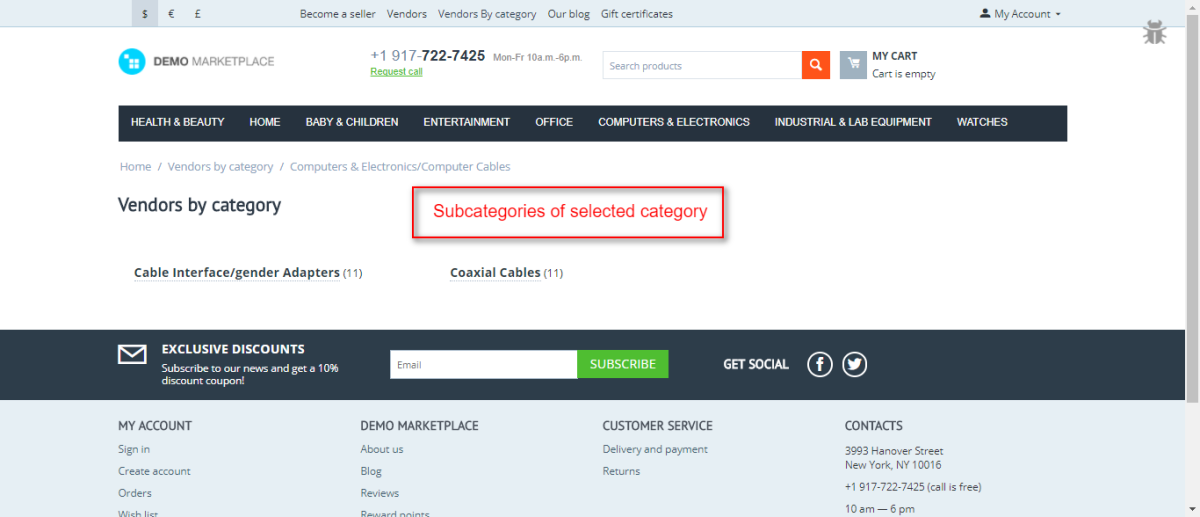Open the Sign in footer link
Screen dimensions: 1200x517
coord(134,449)
